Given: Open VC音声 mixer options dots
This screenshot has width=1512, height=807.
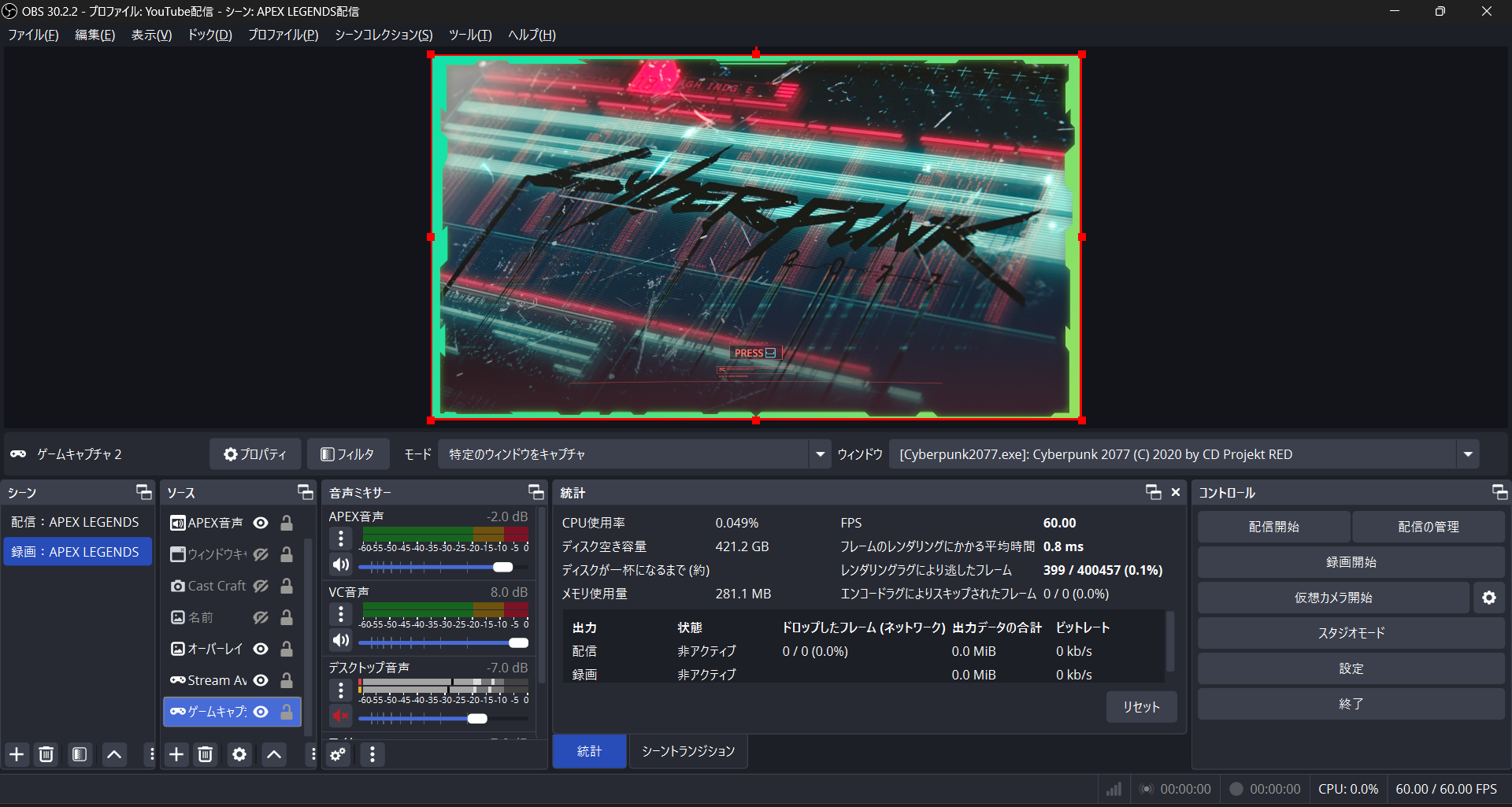Looking at the screenshot, I should [341, 614].
